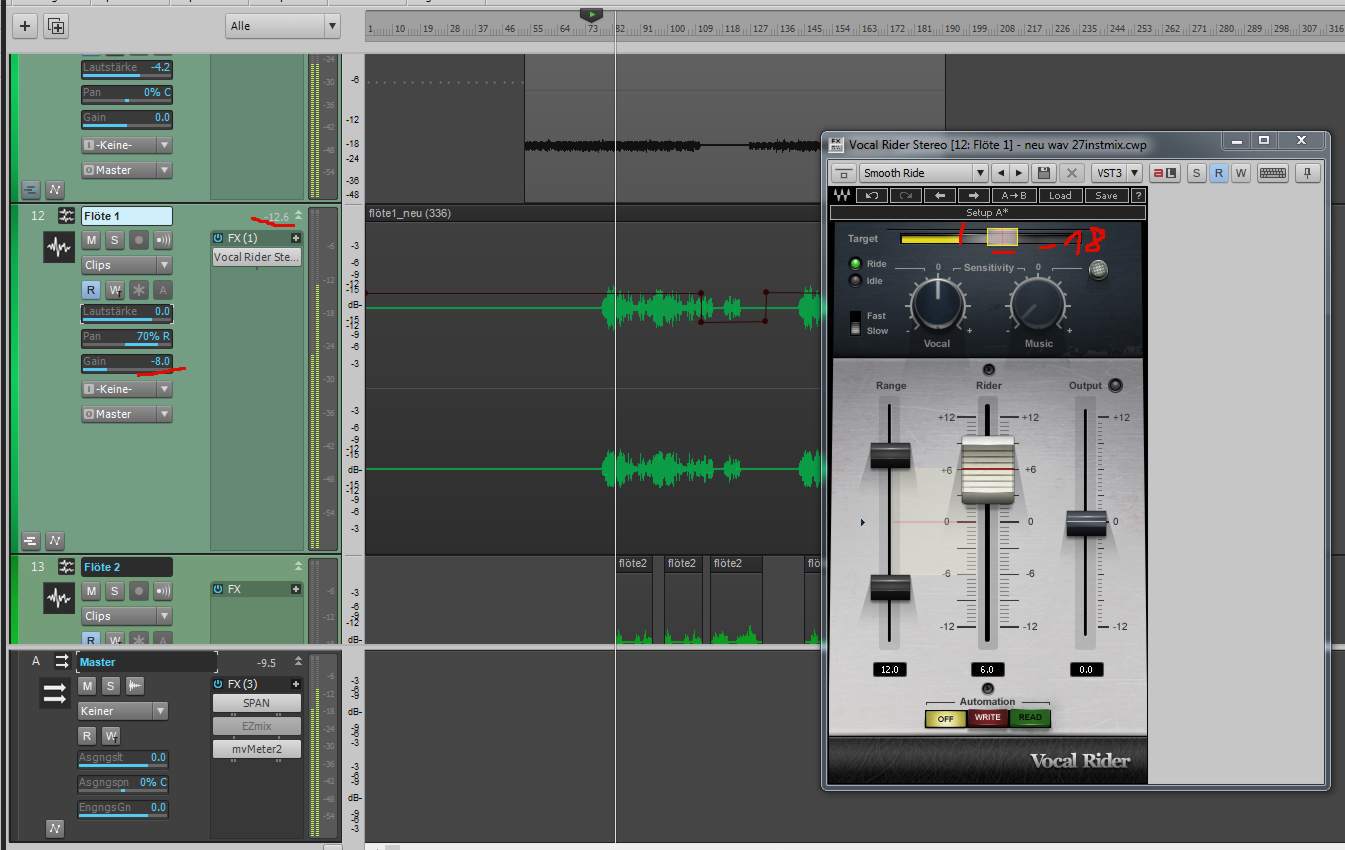Screen dimensions: 1345x850
Task: Add a new track with the plus button
Action: click(x=25, y=26)
